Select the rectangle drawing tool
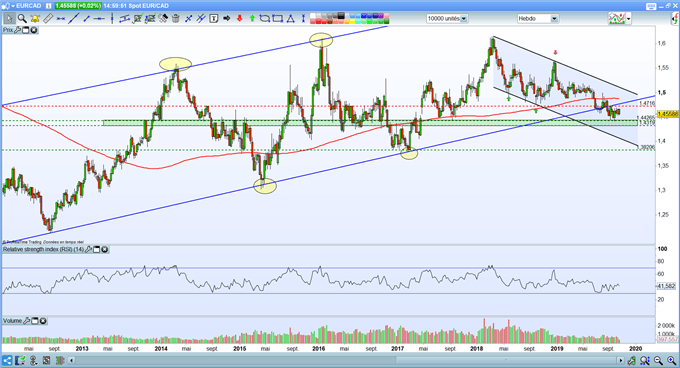 [x=277, y=19]
